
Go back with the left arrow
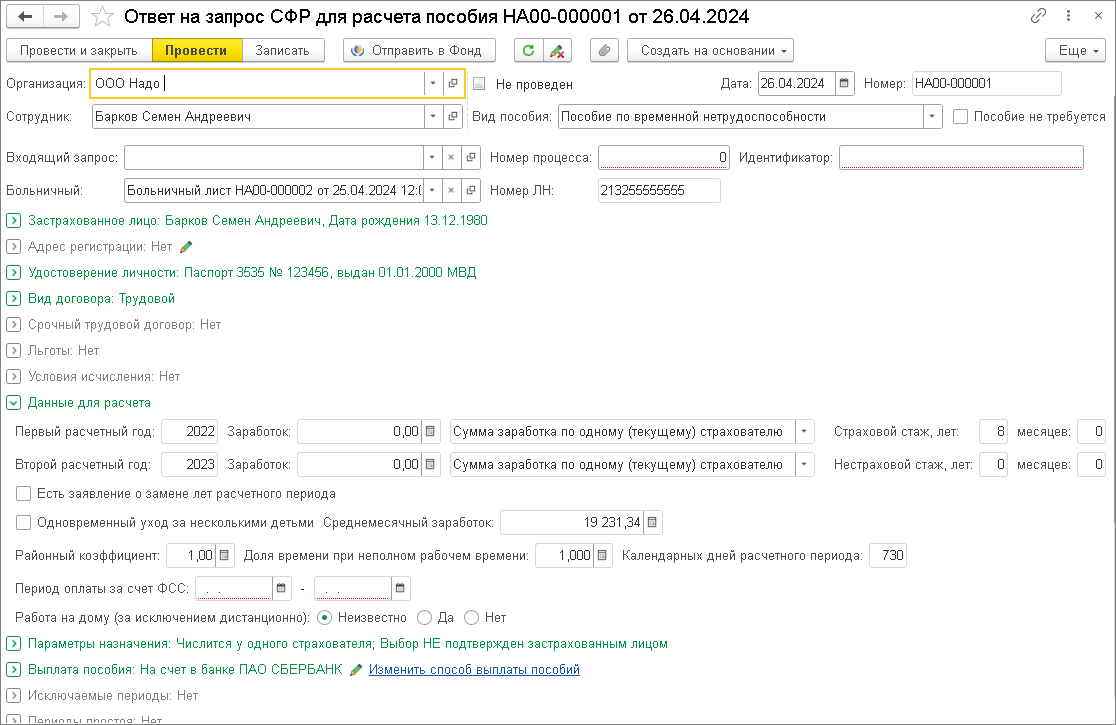pos(25,16)
